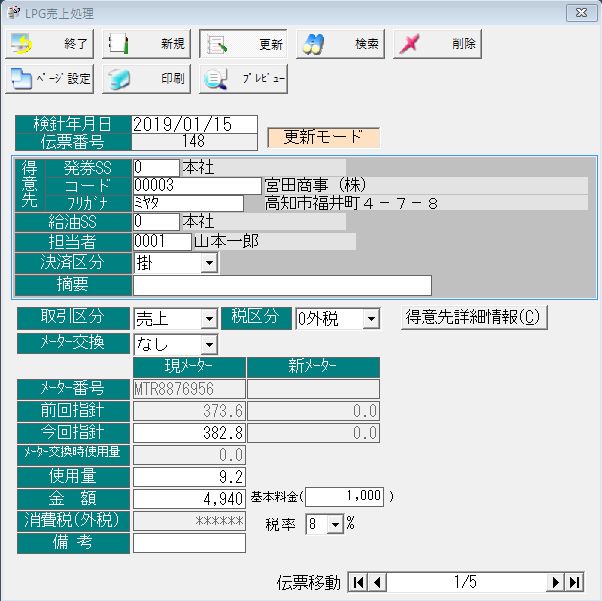Image resolution: width=602 pixels, height=601 pixels.
Task: Open the 取引区分 dropdown showing 売上
Action: pos(208,318)
